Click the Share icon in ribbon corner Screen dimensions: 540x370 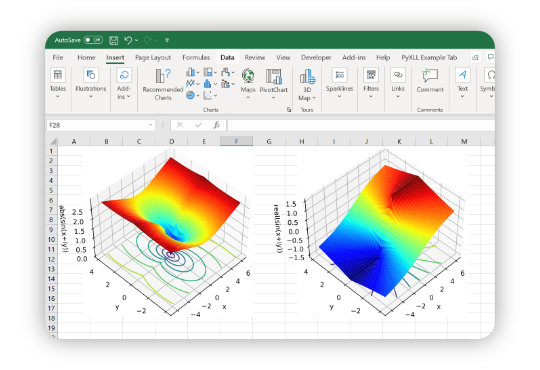tap(475, 57)
